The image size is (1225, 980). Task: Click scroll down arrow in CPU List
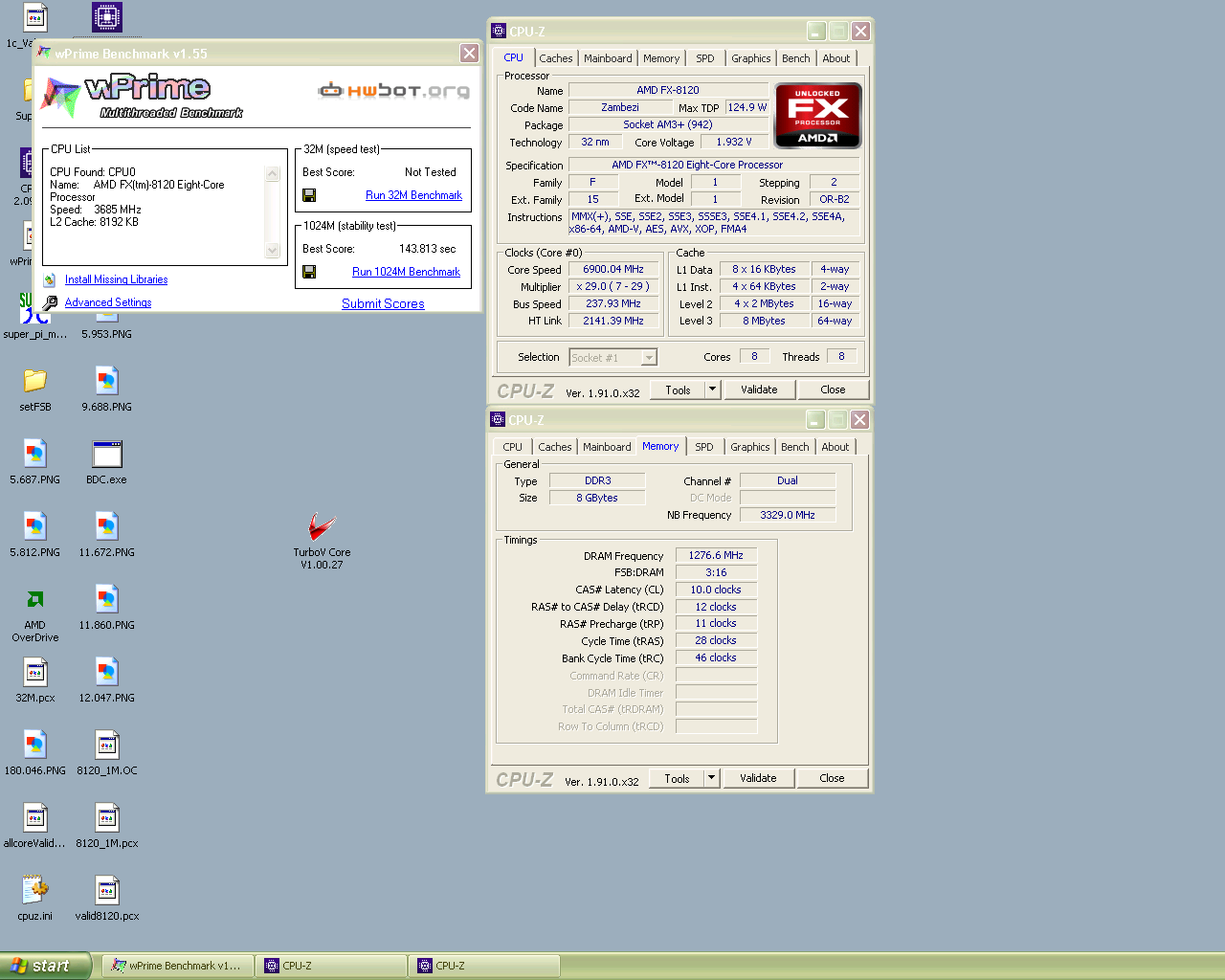(273, 251)
